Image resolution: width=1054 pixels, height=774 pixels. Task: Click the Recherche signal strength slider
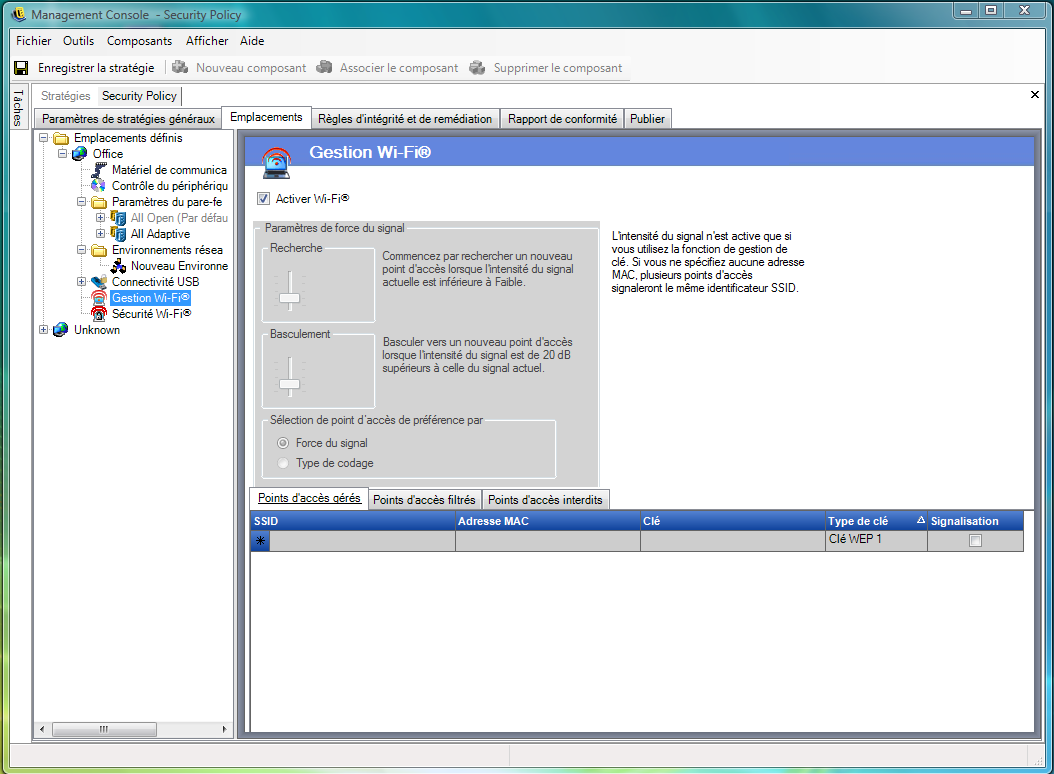(x=289, y=297)
